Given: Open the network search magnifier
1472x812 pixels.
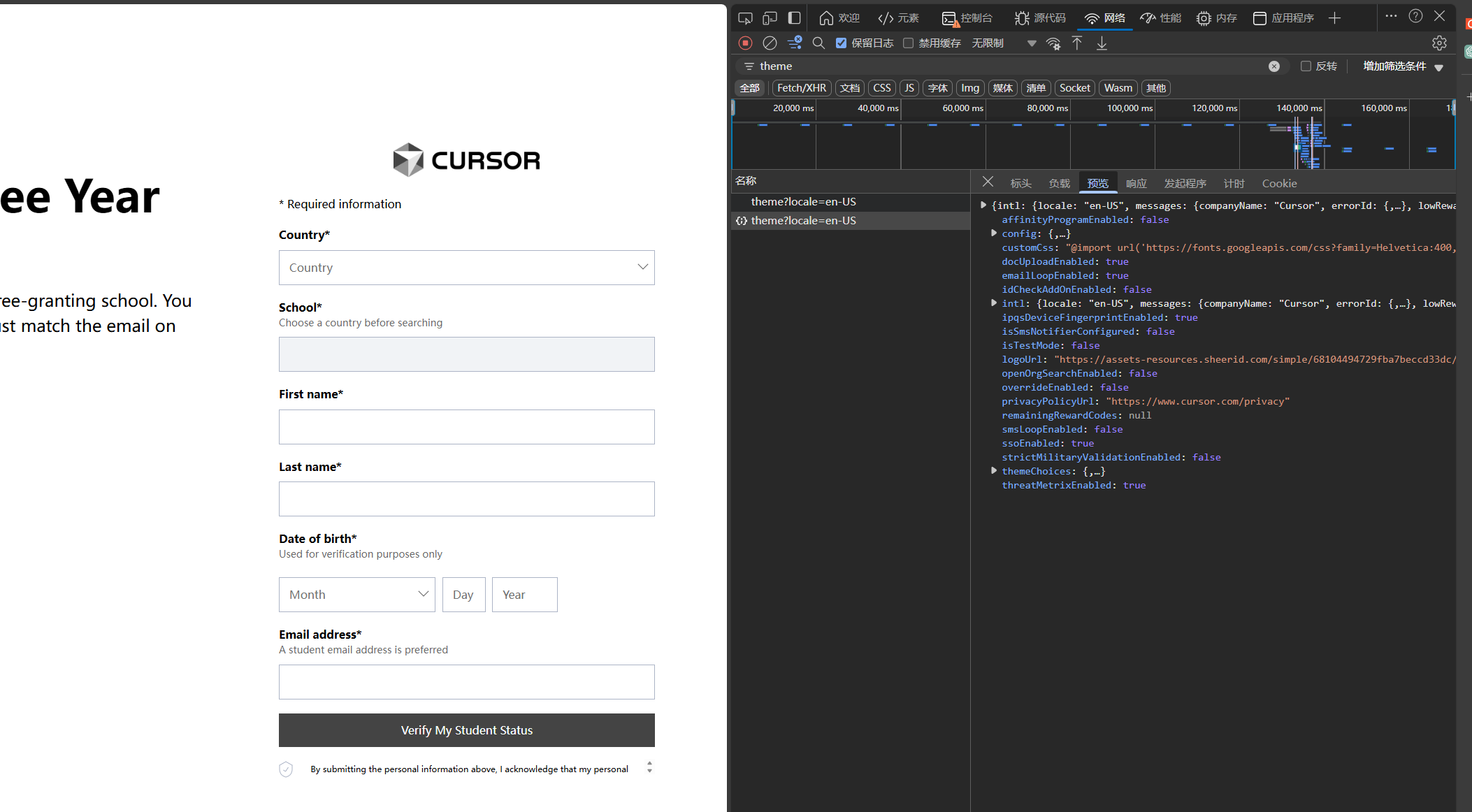Looking at the screenshot, I should (818, 43).
